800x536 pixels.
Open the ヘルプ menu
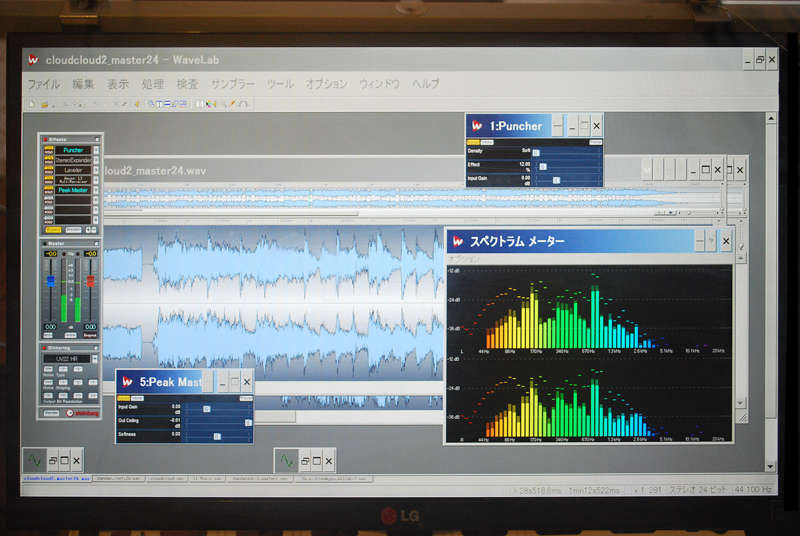[426, 84]
